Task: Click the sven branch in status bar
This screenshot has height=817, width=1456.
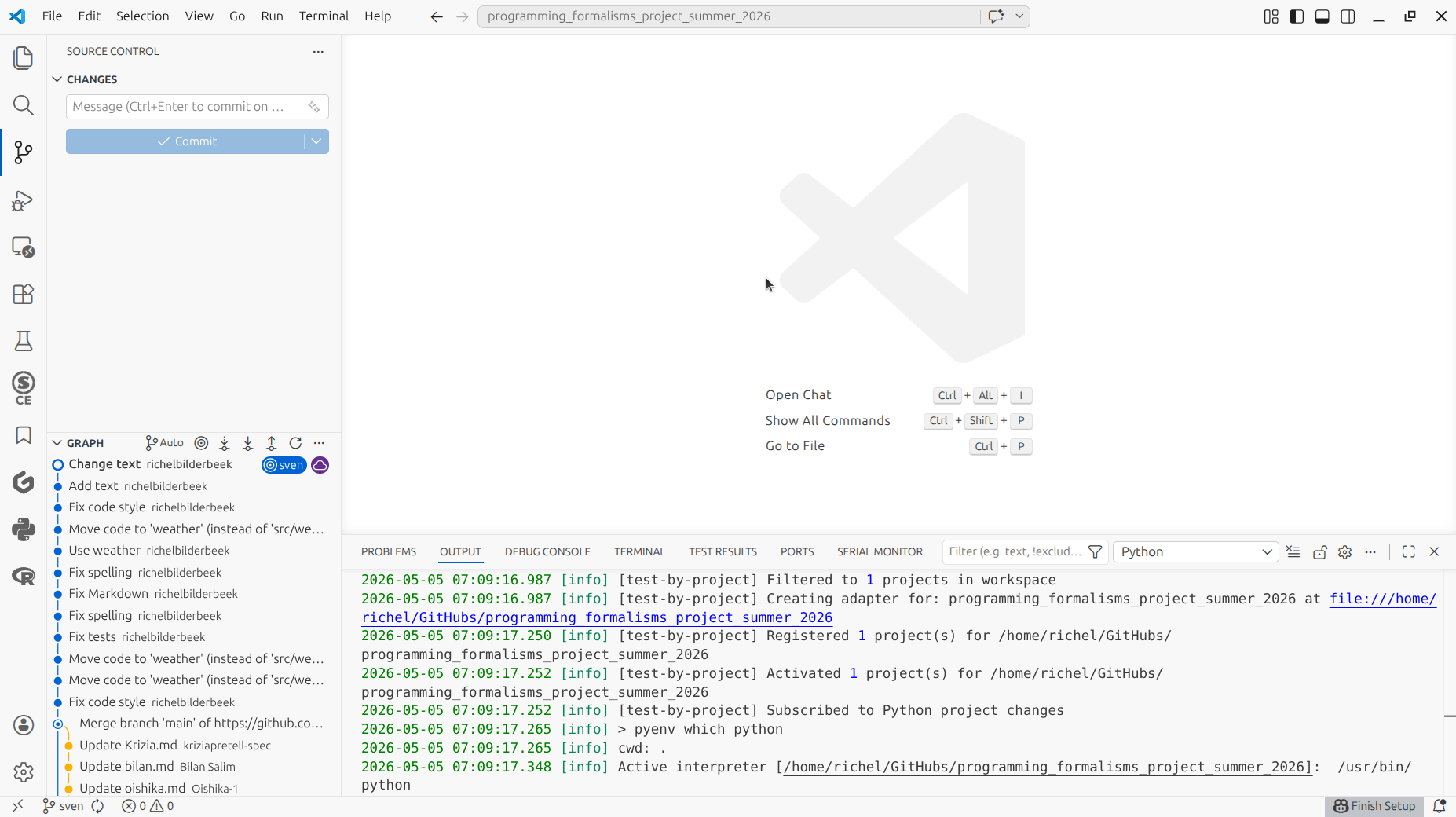Action: click(x=63, y=806)
